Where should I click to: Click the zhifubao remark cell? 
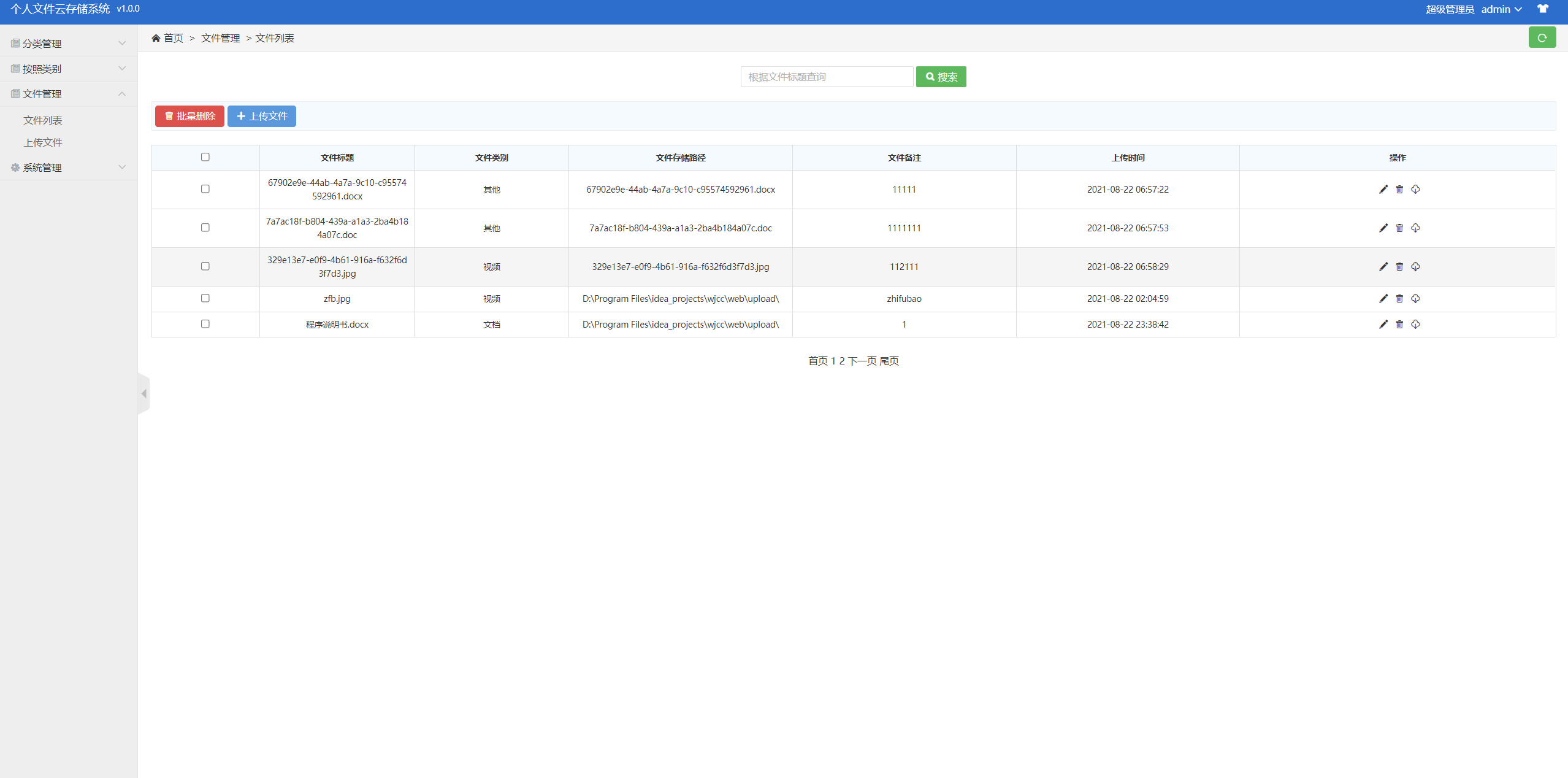click(x=904, y=299)
